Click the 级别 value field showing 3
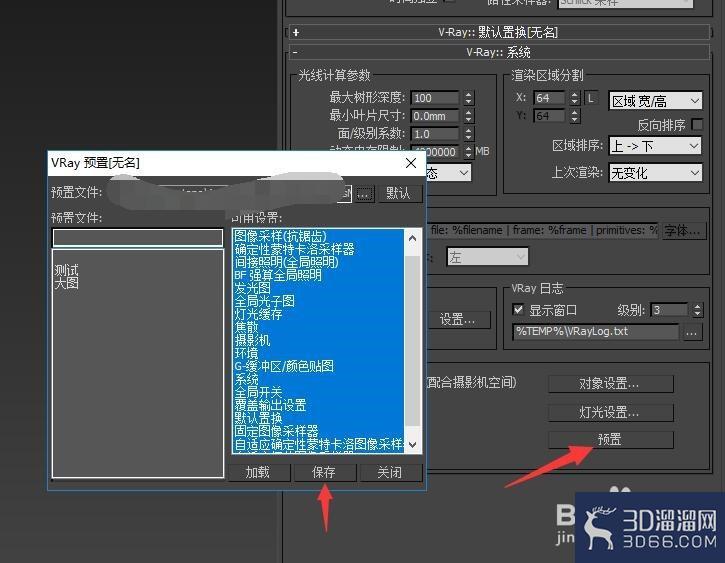This screenshot has width=725, height=563. point(670,310)
